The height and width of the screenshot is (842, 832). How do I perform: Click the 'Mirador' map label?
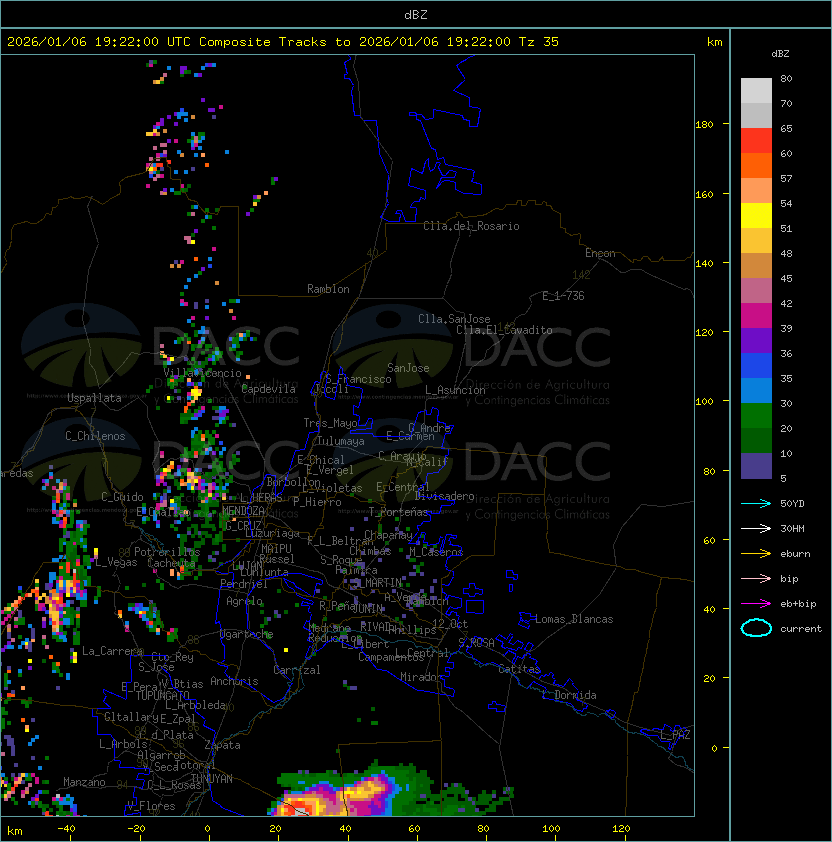click(x=422, y=677)
